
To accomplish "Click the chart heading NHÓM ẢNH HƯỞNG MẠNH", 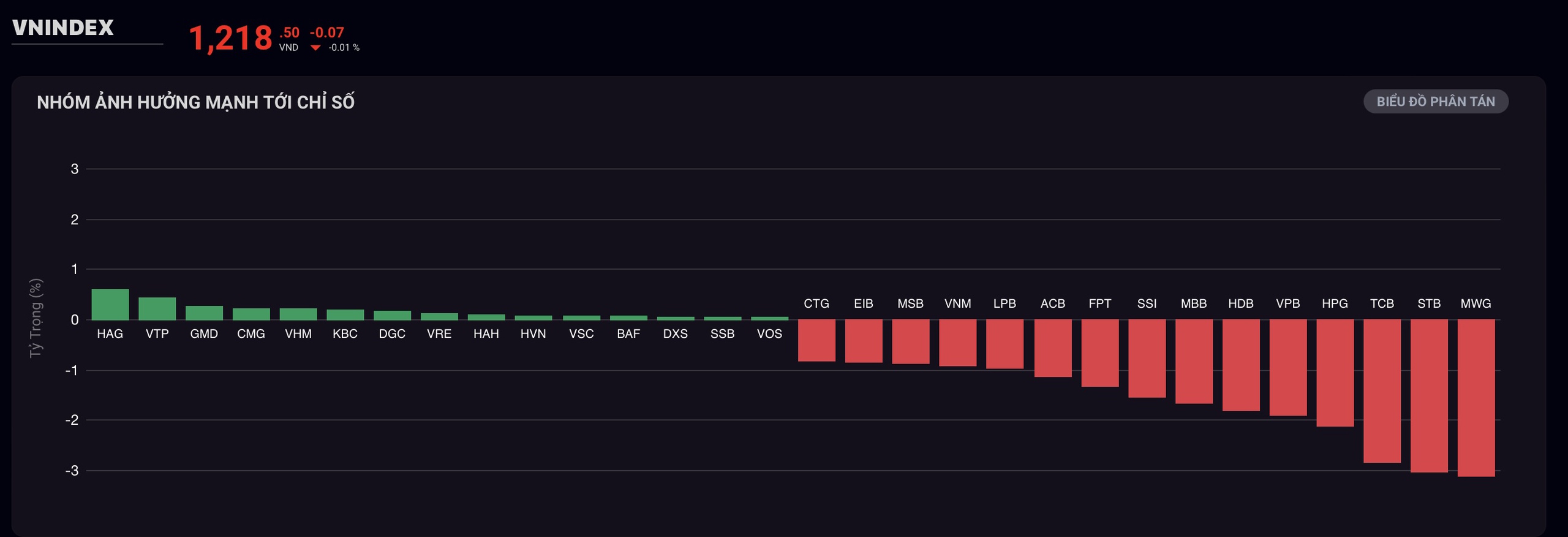I will click(195, 102).
